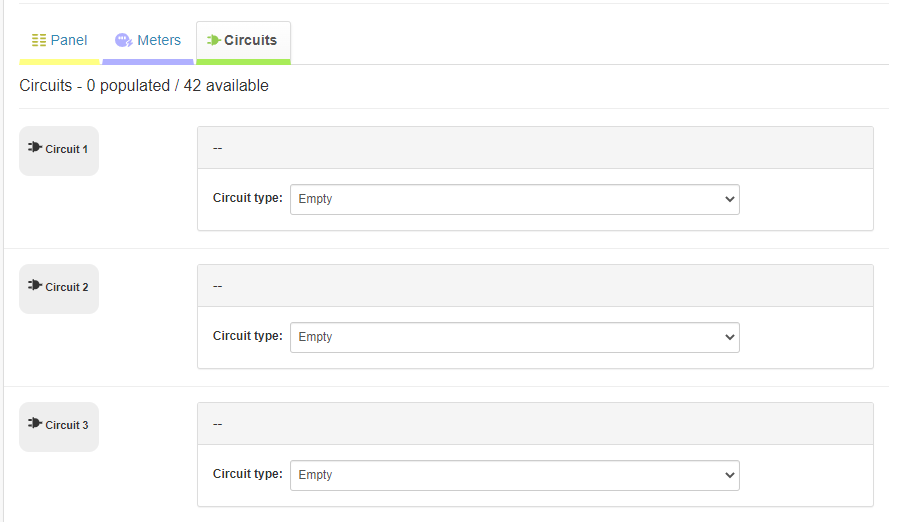Click the Meters tab's purple gauge icon

coord(123,41)
